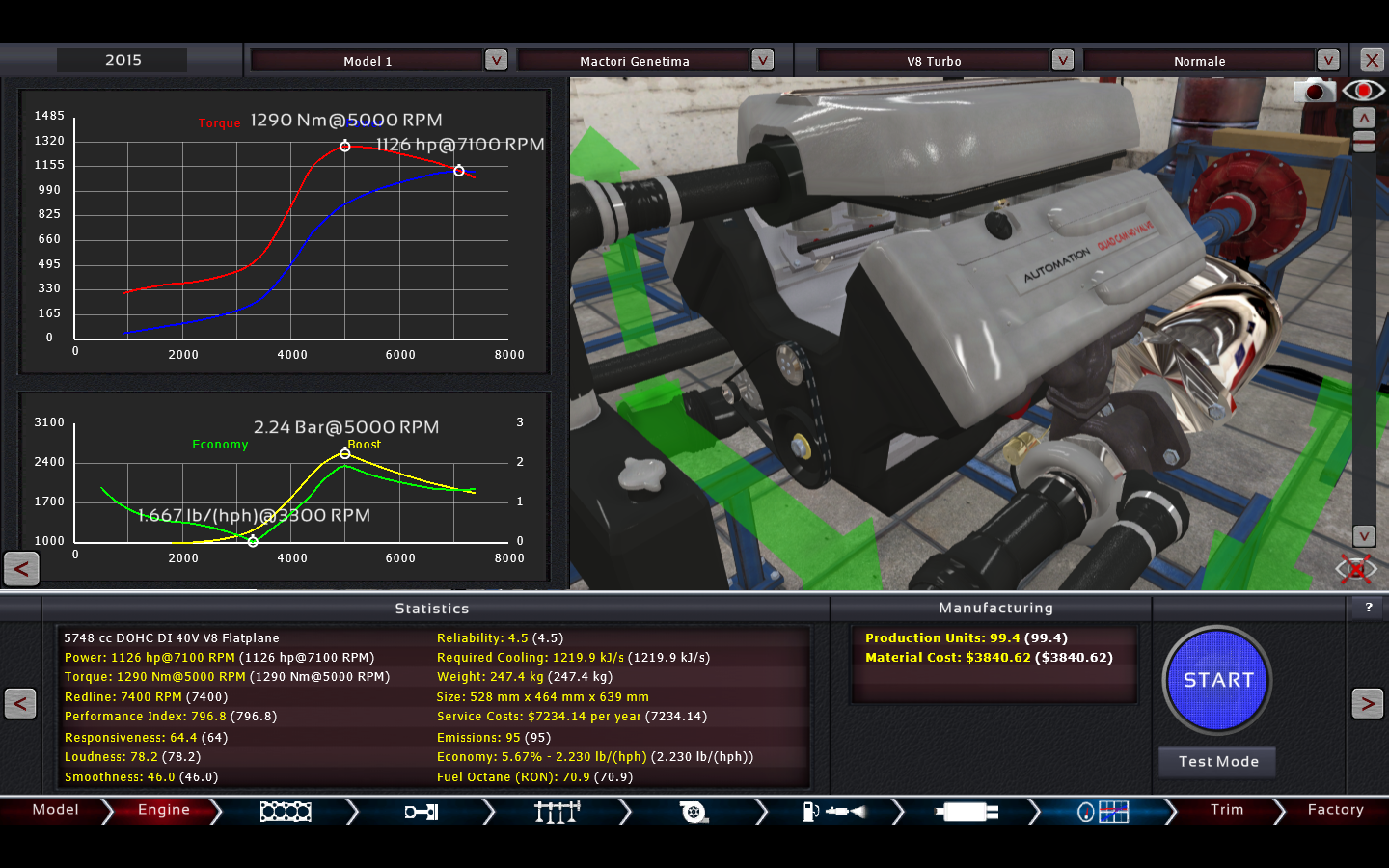Toggle the crossed-out eye hide icon
Image resolution: width=1389 pixels, height=868 pixels.
click(x=1355, y=569)
